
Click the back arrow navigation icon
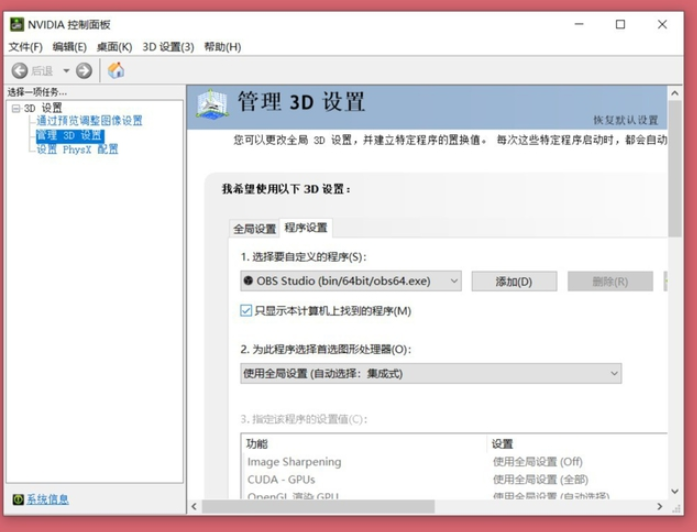coord(20,71)
